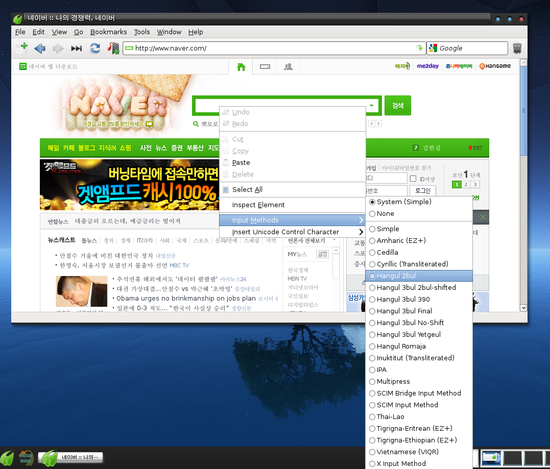The image size is (550, 469).
Task: Go back with the blue left arrow
Action: pyautogui.click(x=40, y=48)
